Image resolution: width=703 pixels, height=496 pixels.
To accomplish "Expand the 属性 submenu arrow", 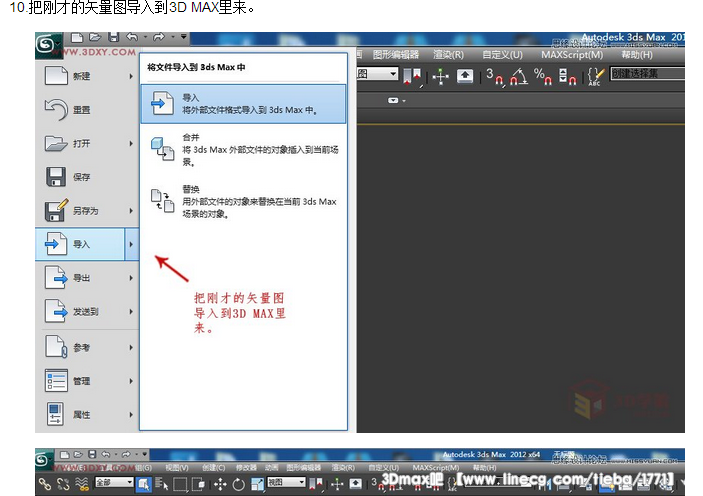I will point(131,415).
